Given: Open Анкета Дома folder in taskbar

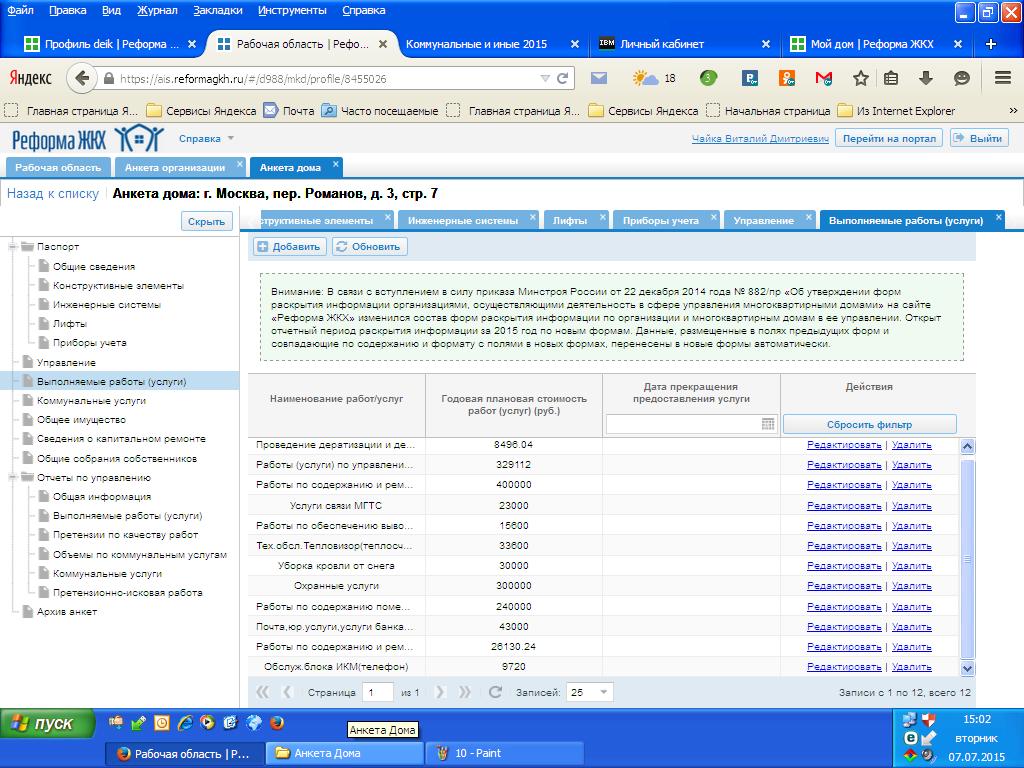Looking at the screenshot, I should (x=345, y=753).
